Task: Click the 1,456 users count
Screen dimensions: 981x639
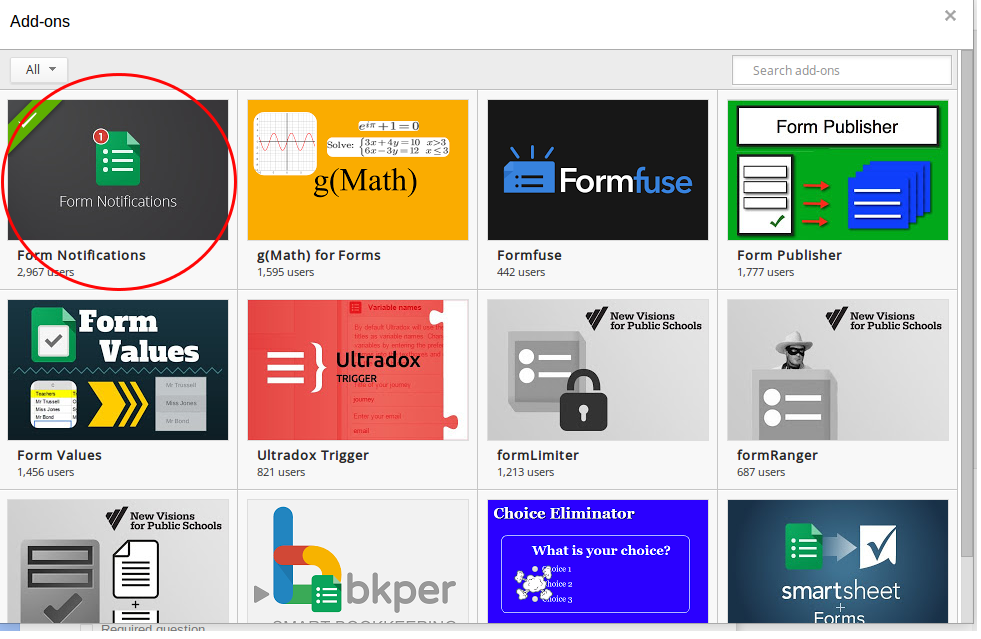Action: (45, 473)
